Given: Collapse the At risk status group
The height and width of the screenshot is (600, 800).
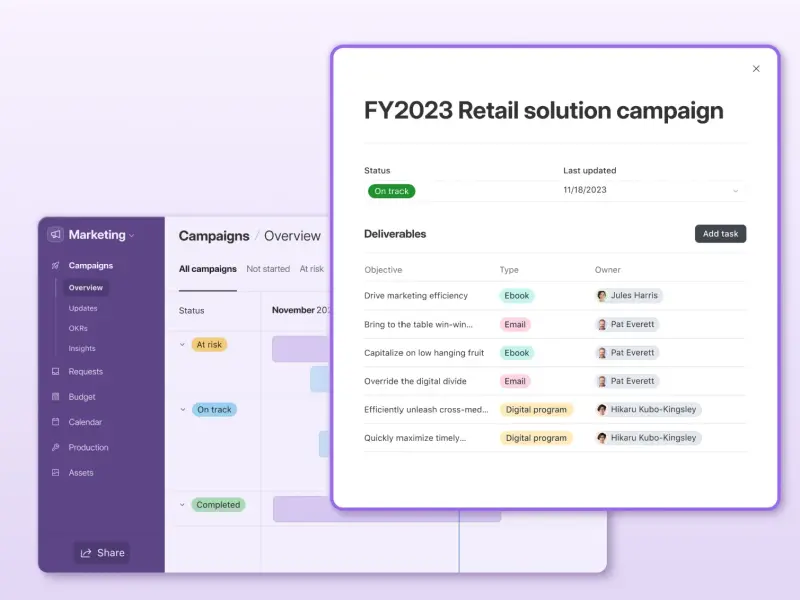Looking at the screenshot, I should tap(182, 344).
